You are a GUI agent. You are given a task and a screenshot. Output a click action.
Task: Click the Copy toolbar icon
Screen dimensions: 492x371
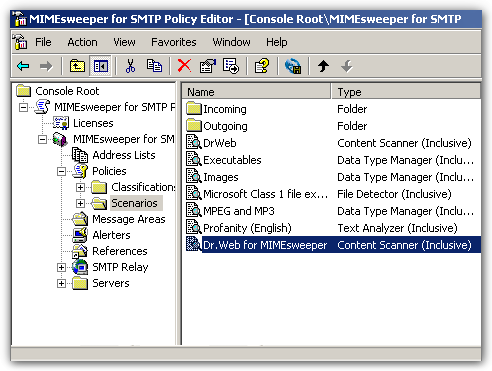154,66
